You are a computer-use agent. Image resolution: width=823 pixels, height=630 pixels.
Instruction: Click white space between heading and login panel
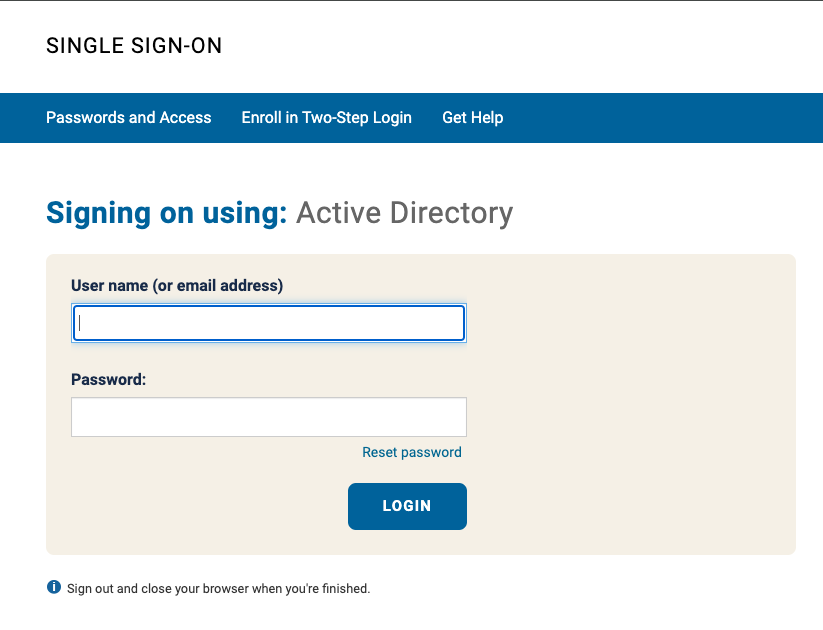[420, 243]
